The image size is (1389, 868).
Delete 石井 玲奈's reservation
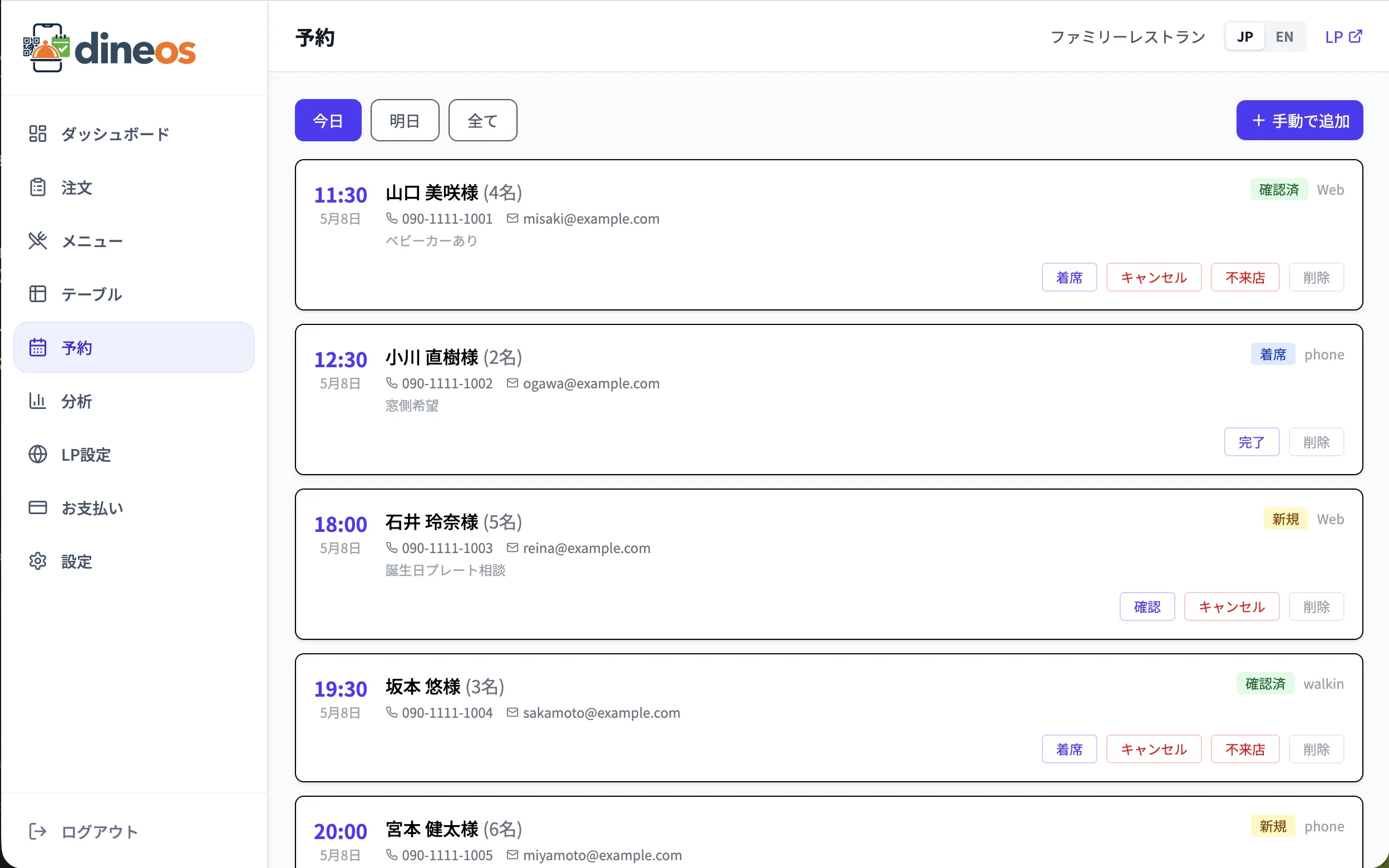(x=1316, y=607)
